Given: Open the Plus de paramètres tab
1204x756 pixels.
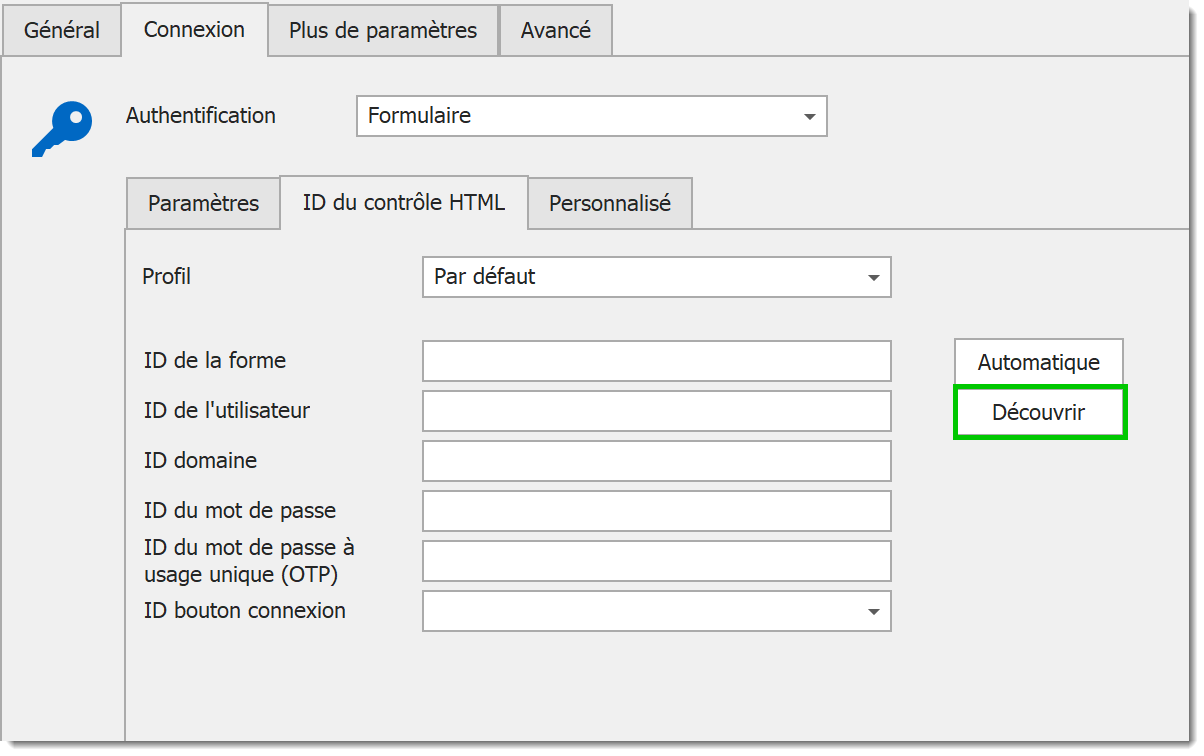Looking at the screenshot, I should click(382, 30).
